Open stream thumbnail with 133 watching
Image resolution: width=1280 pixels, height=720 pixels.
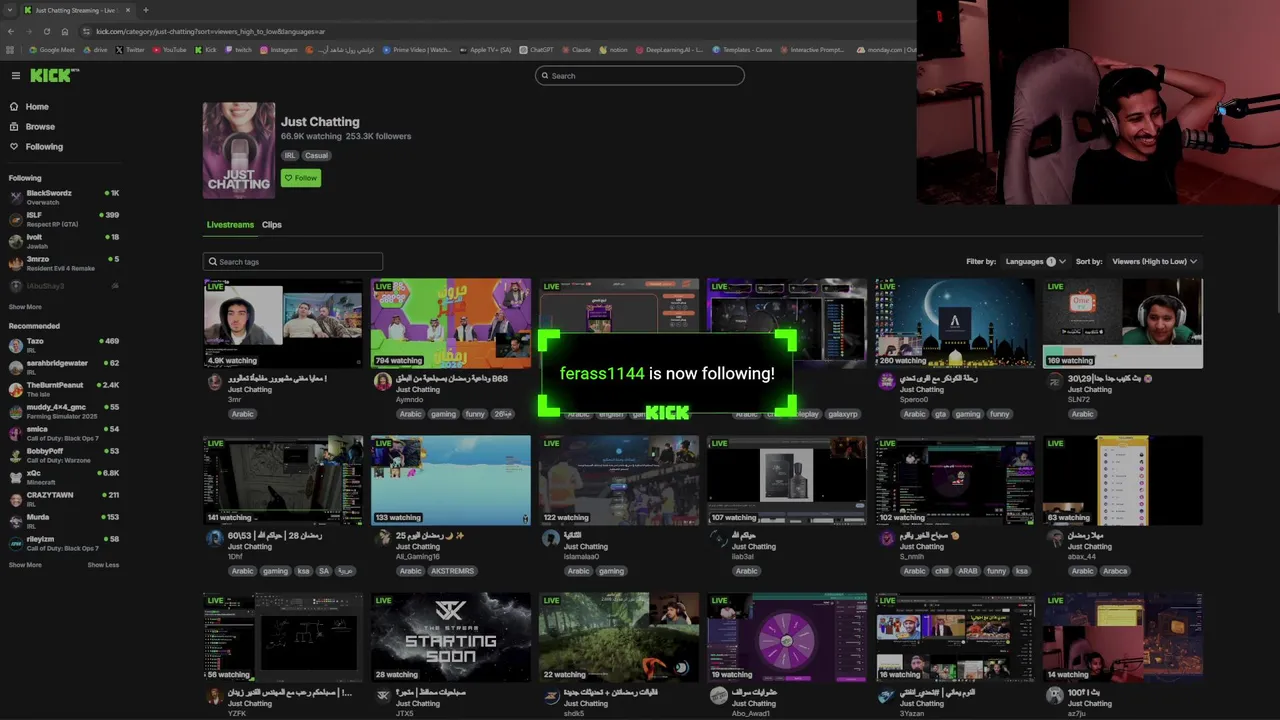(x=451, y=480)
